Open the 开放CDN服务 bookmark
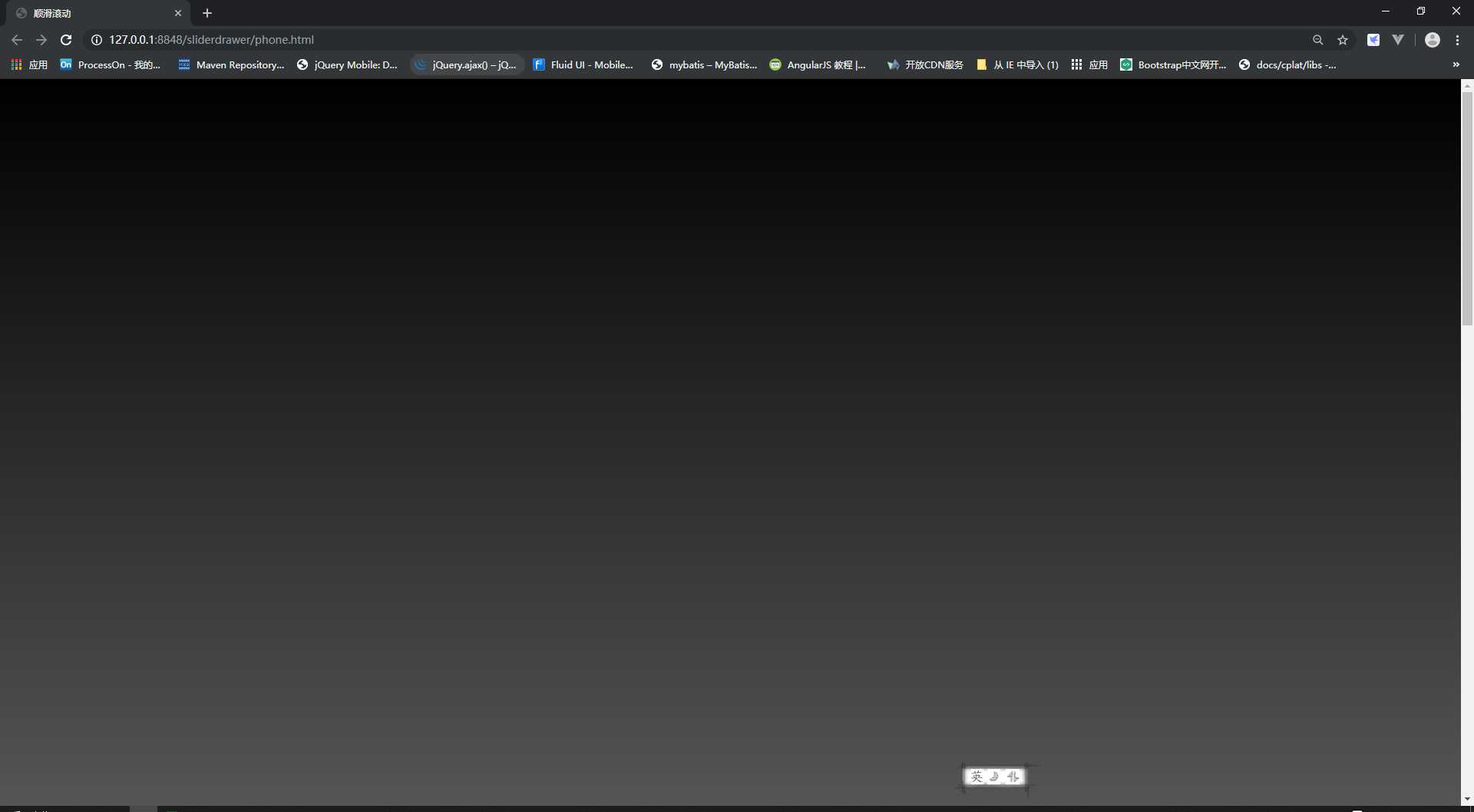Screen dimensions: 1474x812 [x=925, y=65]
